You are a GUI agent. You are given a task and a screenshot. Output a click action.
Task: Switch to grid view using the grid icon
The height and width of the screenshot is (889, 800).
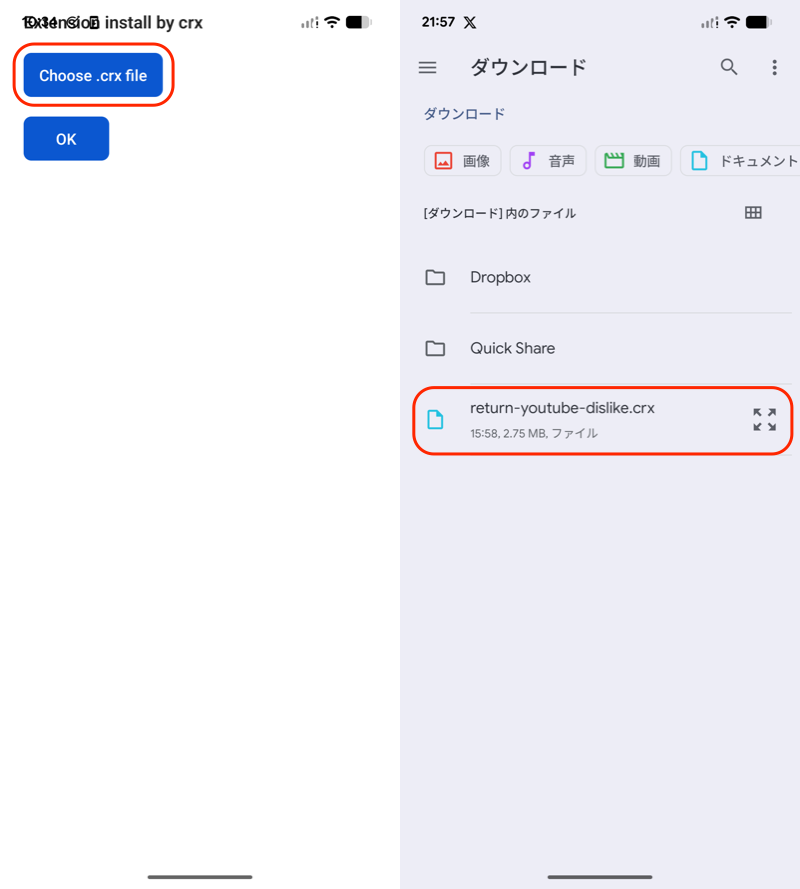[753, 212]
